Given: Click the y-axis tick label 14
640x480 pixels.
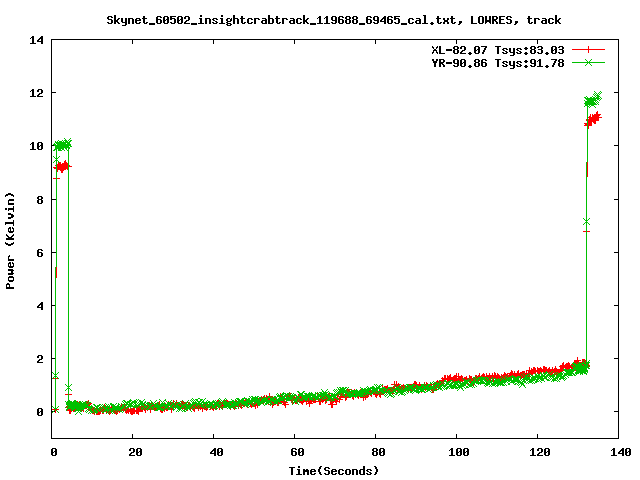Looking at the screenshot, I should pos(36,40).
